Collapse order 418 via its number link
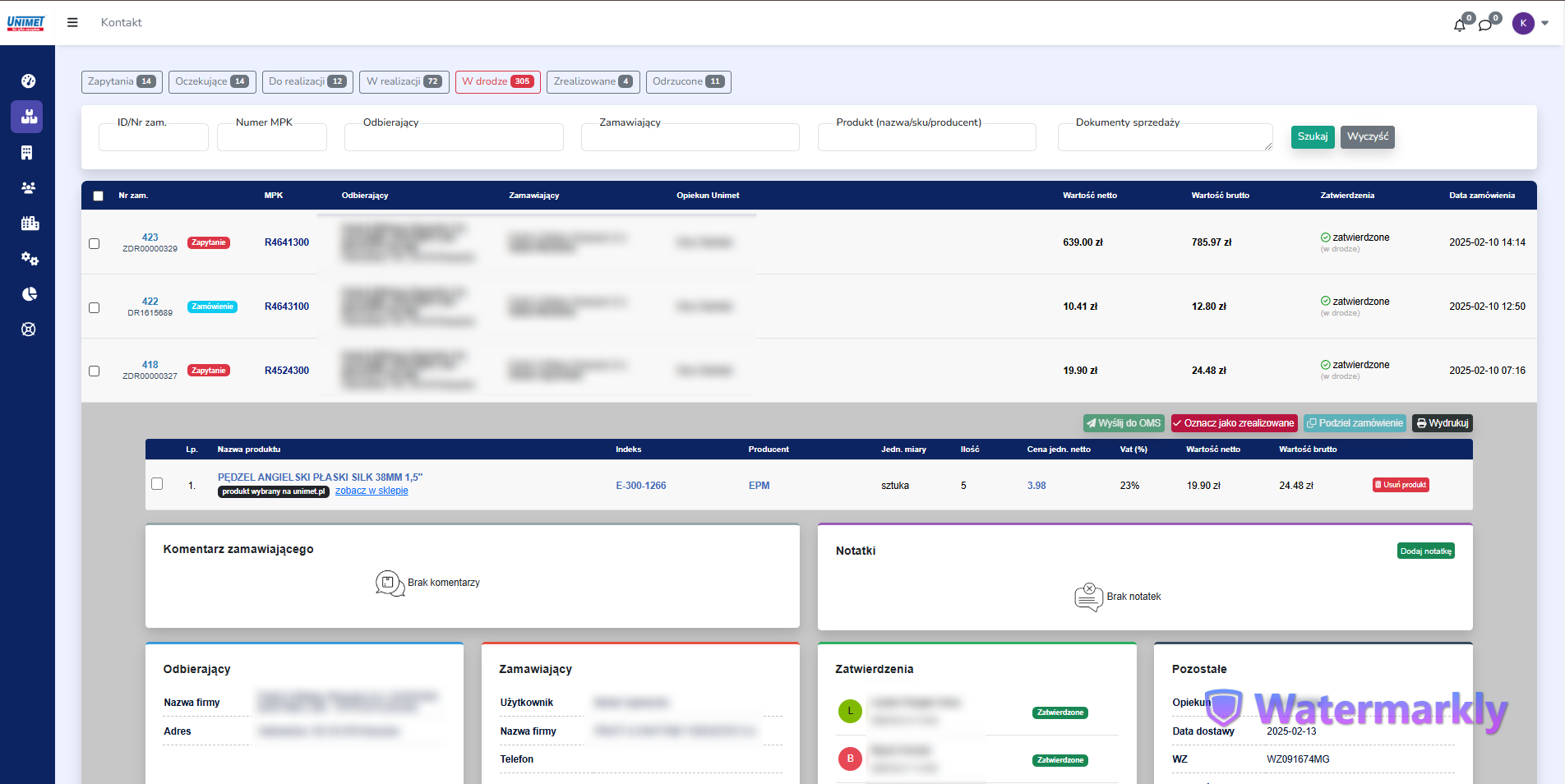The image size is (1565, 784). 150,365
